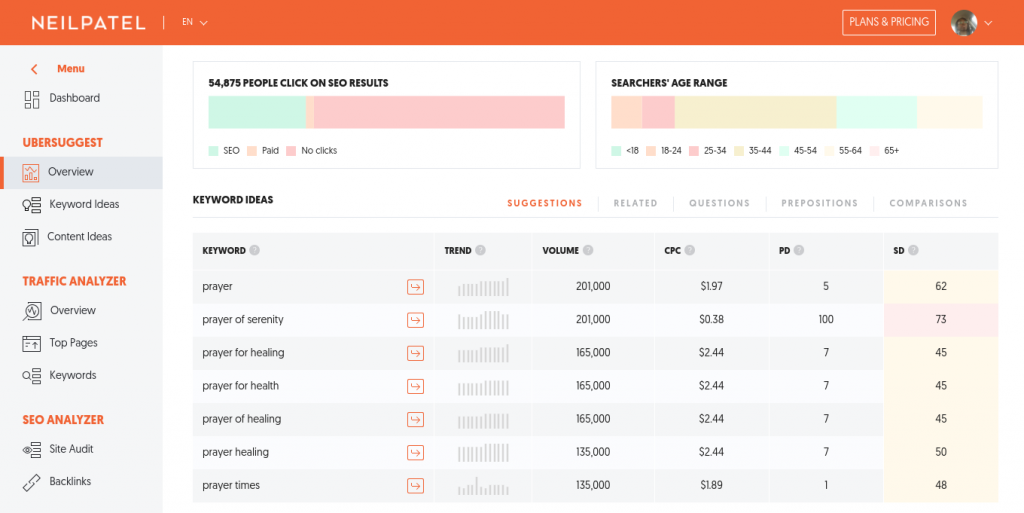Open Traffic Analyzer Keywords icon
Image resolution: width=1024 pixels, height=513 pixels.
point(31,376)
